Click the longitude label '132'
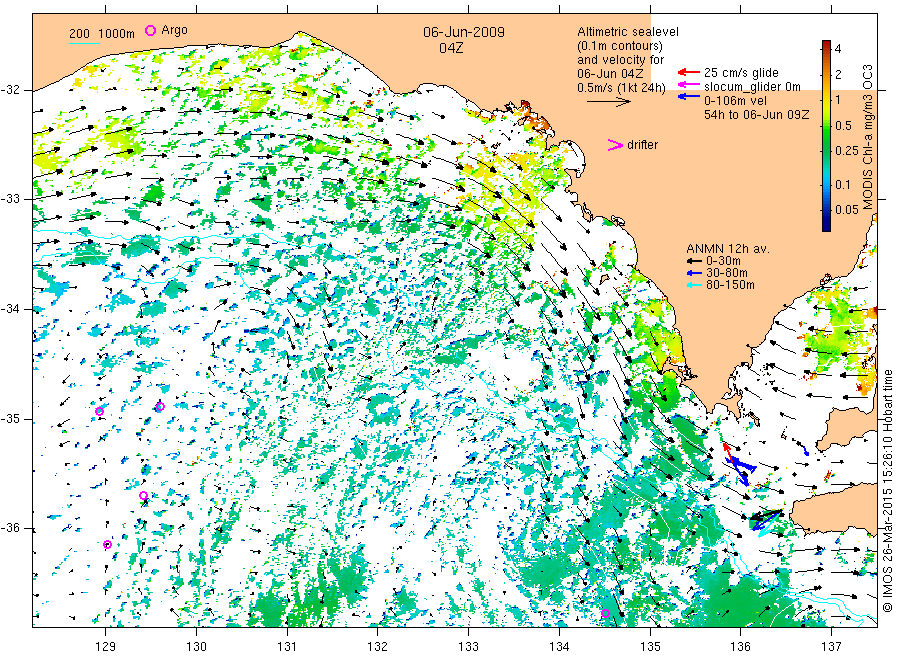This screenshot has width=900, height=660. click(x=378, y=647)
